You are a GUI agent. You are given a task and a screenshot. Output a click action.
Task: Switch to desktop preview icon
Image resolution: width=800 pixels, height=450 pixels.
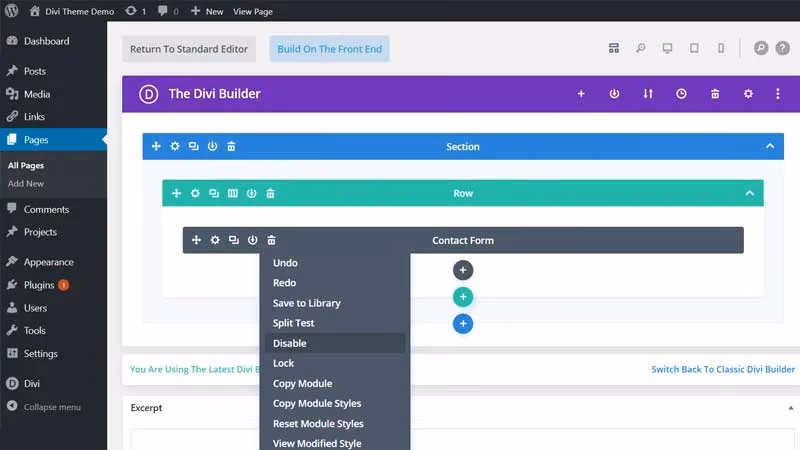pyautogui.click(x=667, y=48)
